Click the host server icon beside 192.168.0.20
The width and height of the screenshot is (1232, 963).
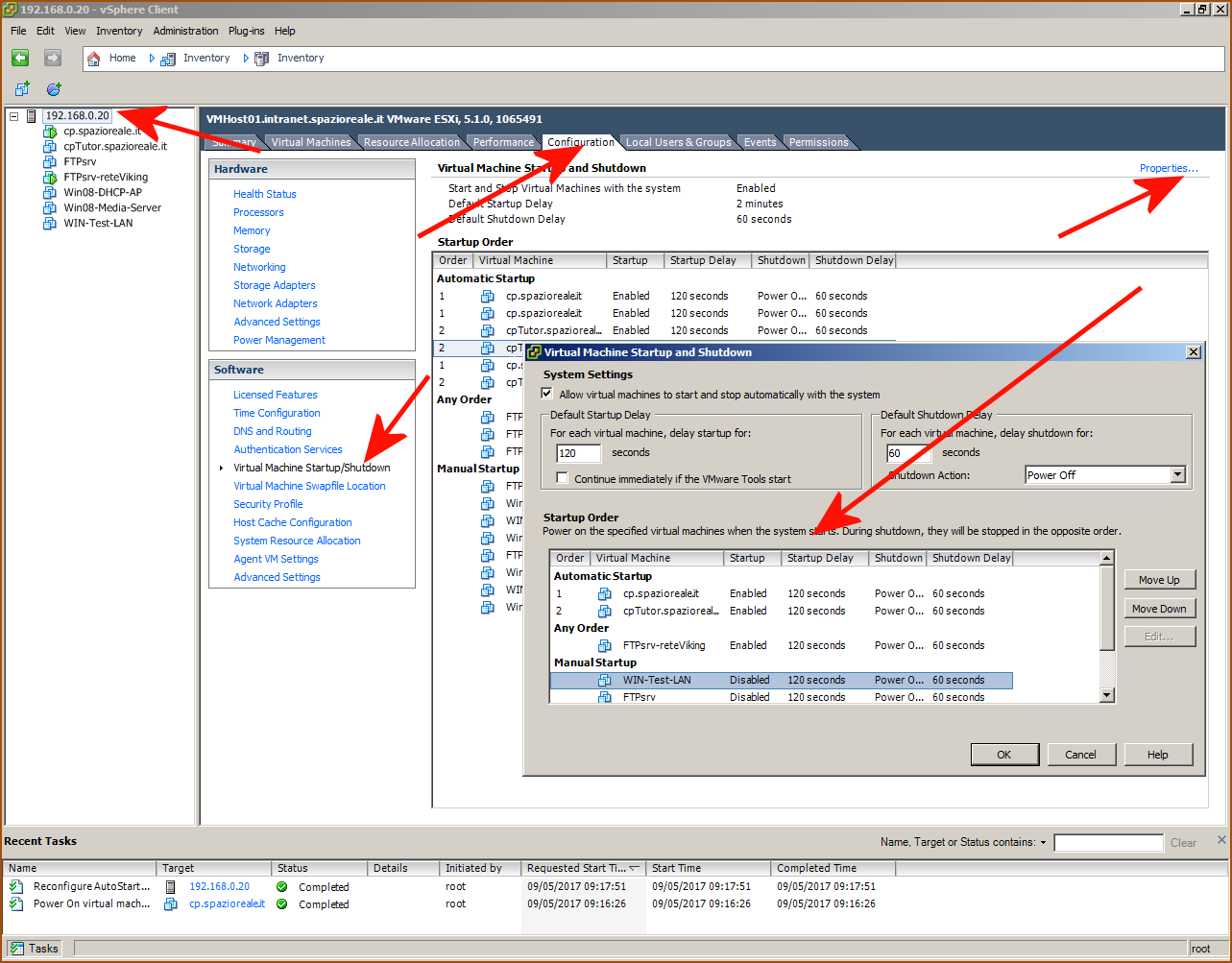(x=32, y=116)
